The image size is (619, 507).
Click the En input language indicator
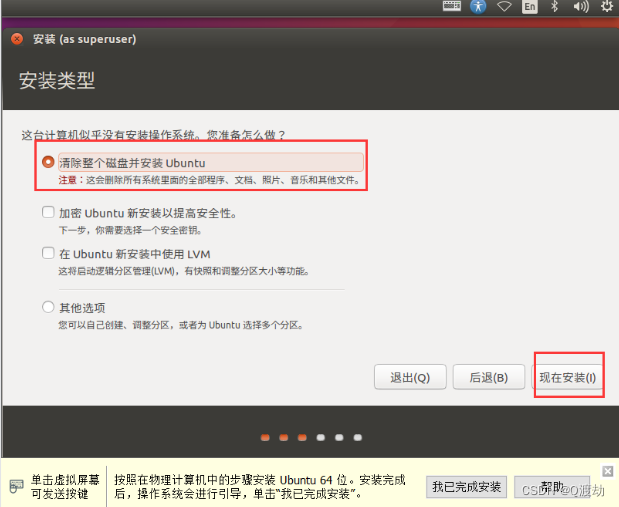pos(530,7)
